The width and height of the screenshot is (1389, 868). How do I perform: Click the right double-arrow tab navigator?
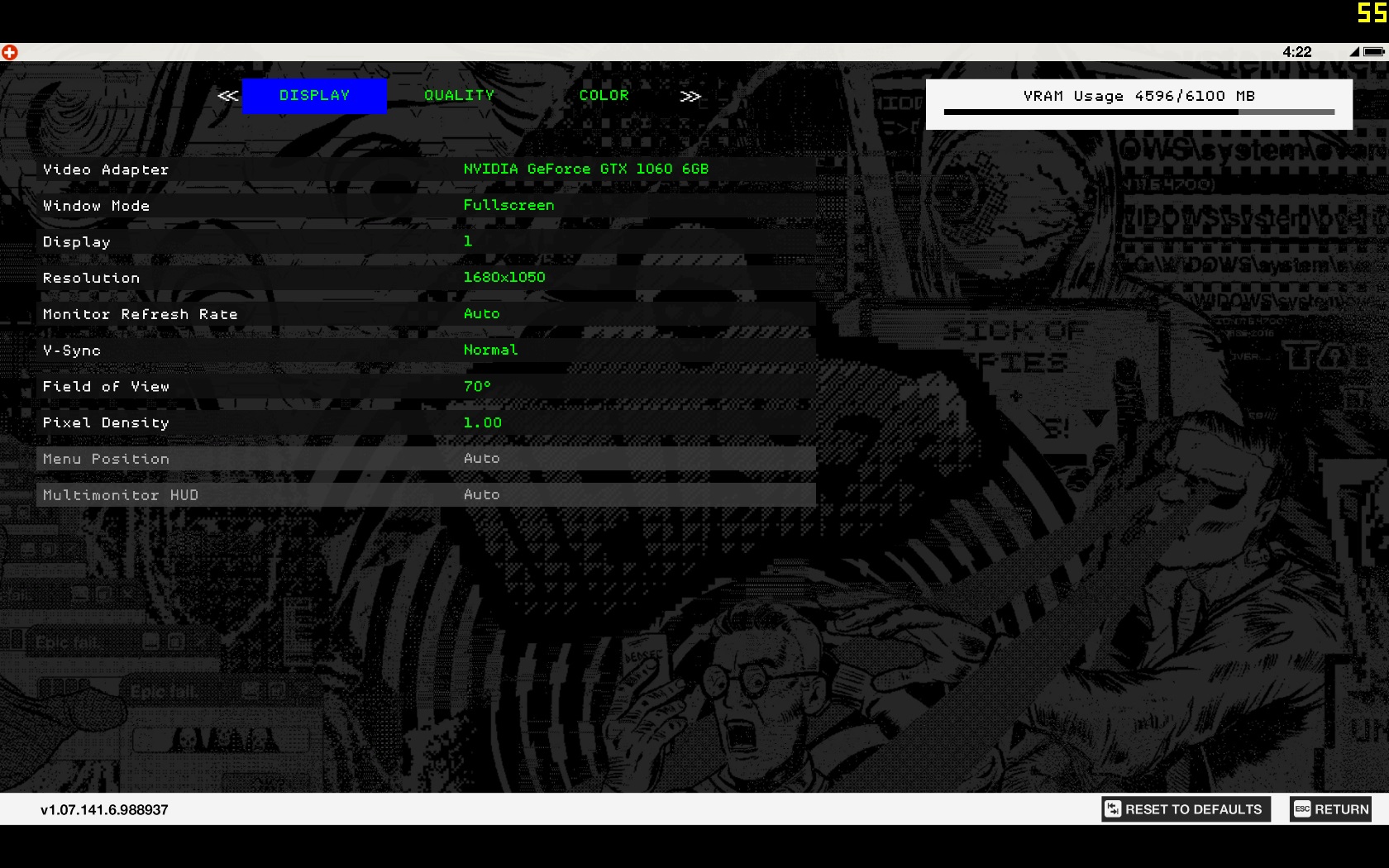(690, 96)
